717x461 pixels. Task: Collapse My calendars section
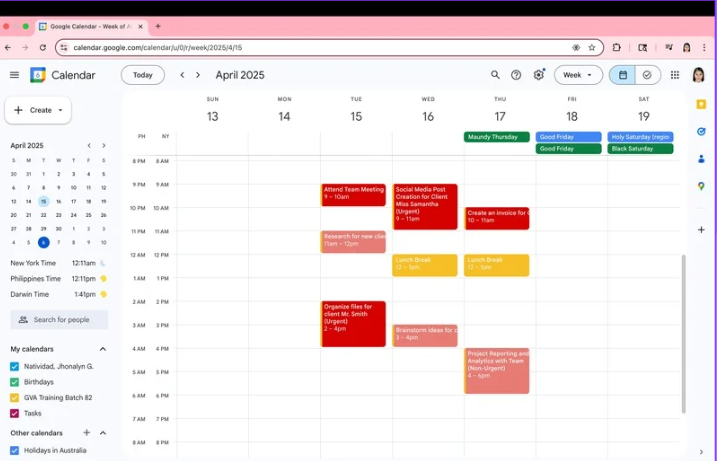click(103, 349)
